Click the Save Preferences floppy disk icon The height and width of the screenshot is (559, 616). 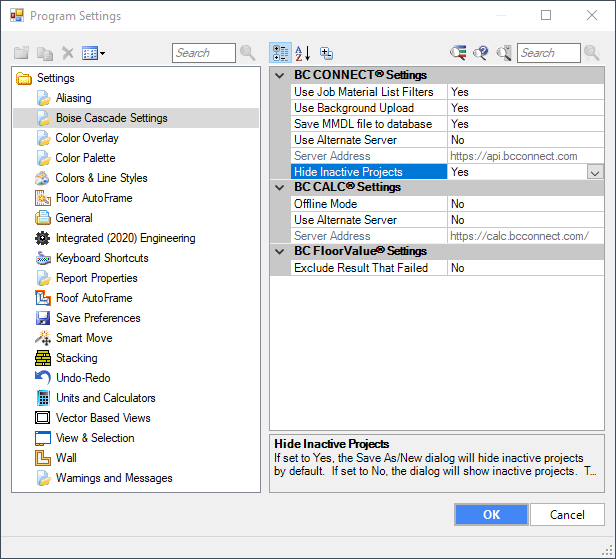[x=43, y=318]
